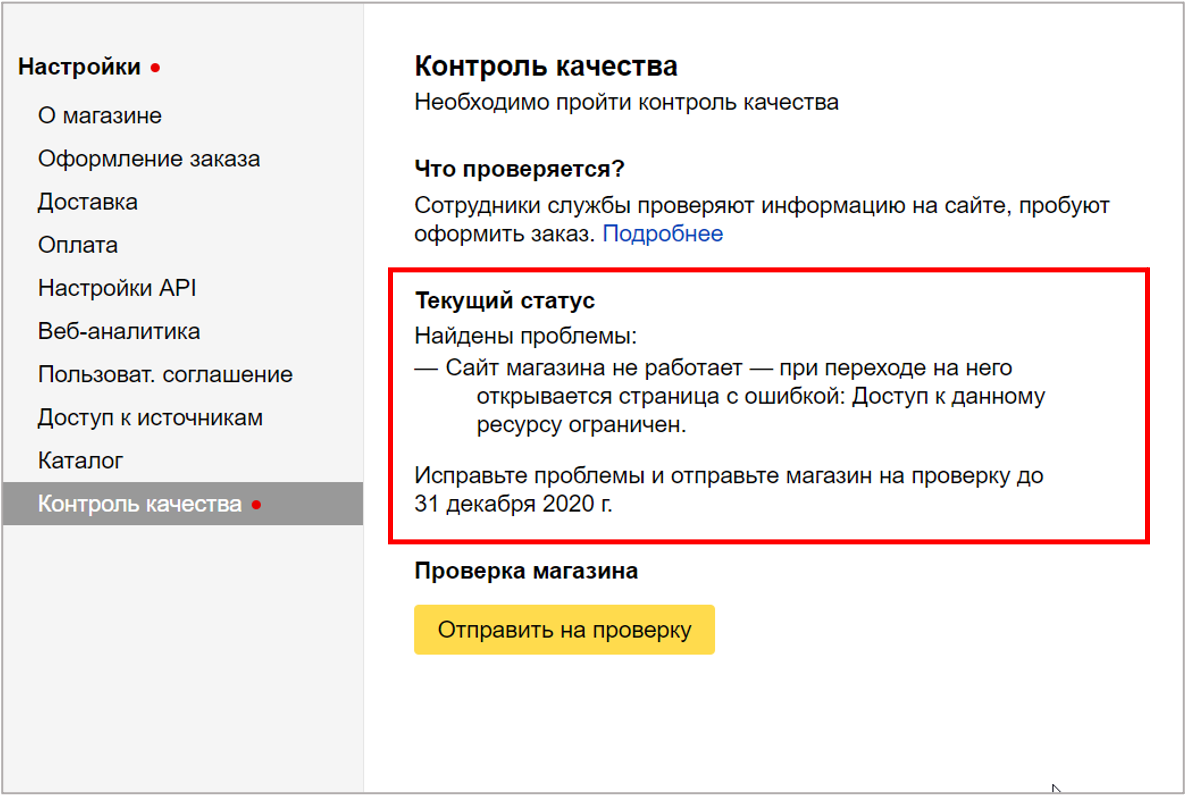Viewport: 1185px width, 795px height.
Task: Open the О магазине settings page
Action: 99,116
